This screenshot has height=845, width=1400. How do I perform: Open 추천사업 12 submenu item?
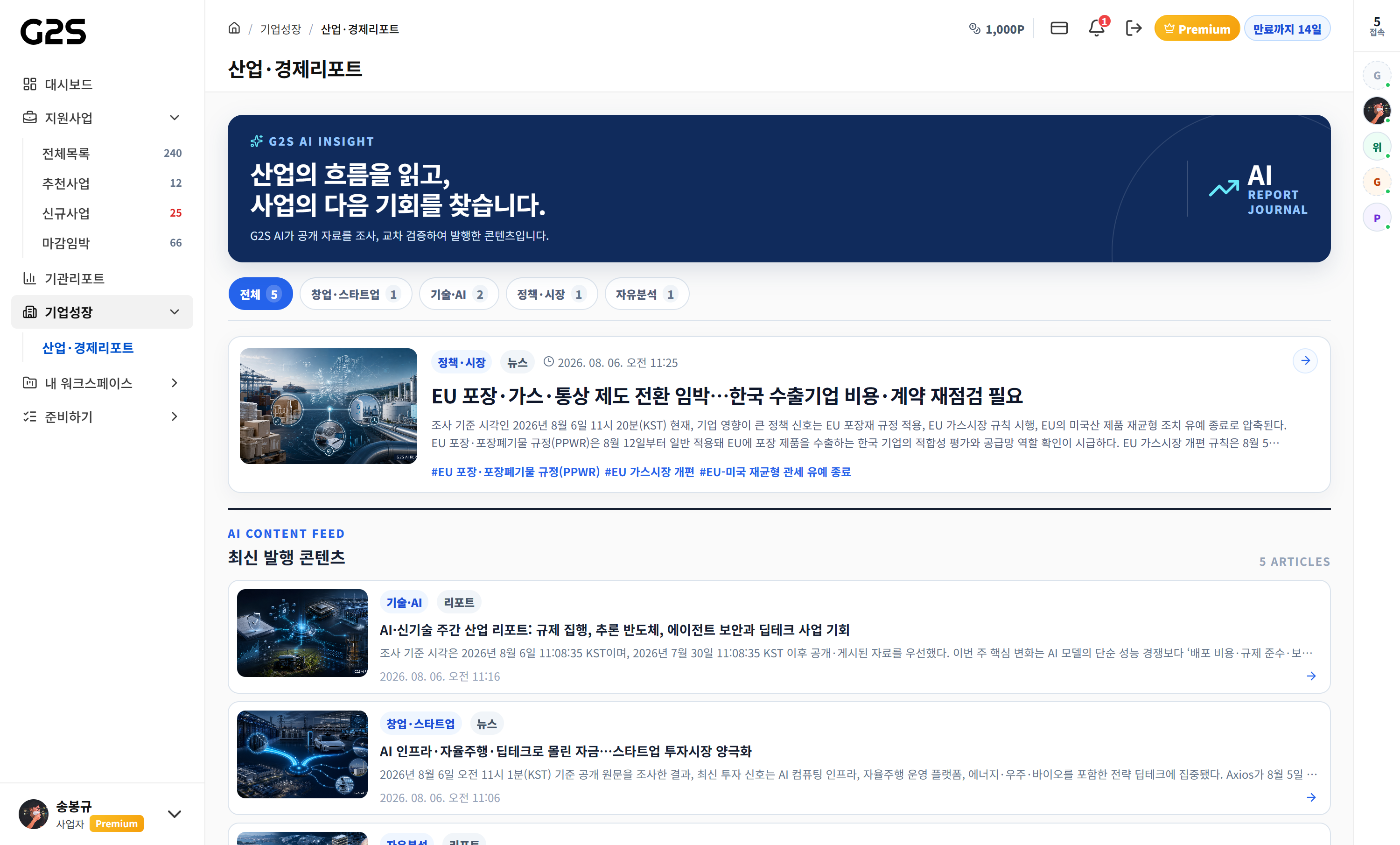pos(112,183)
